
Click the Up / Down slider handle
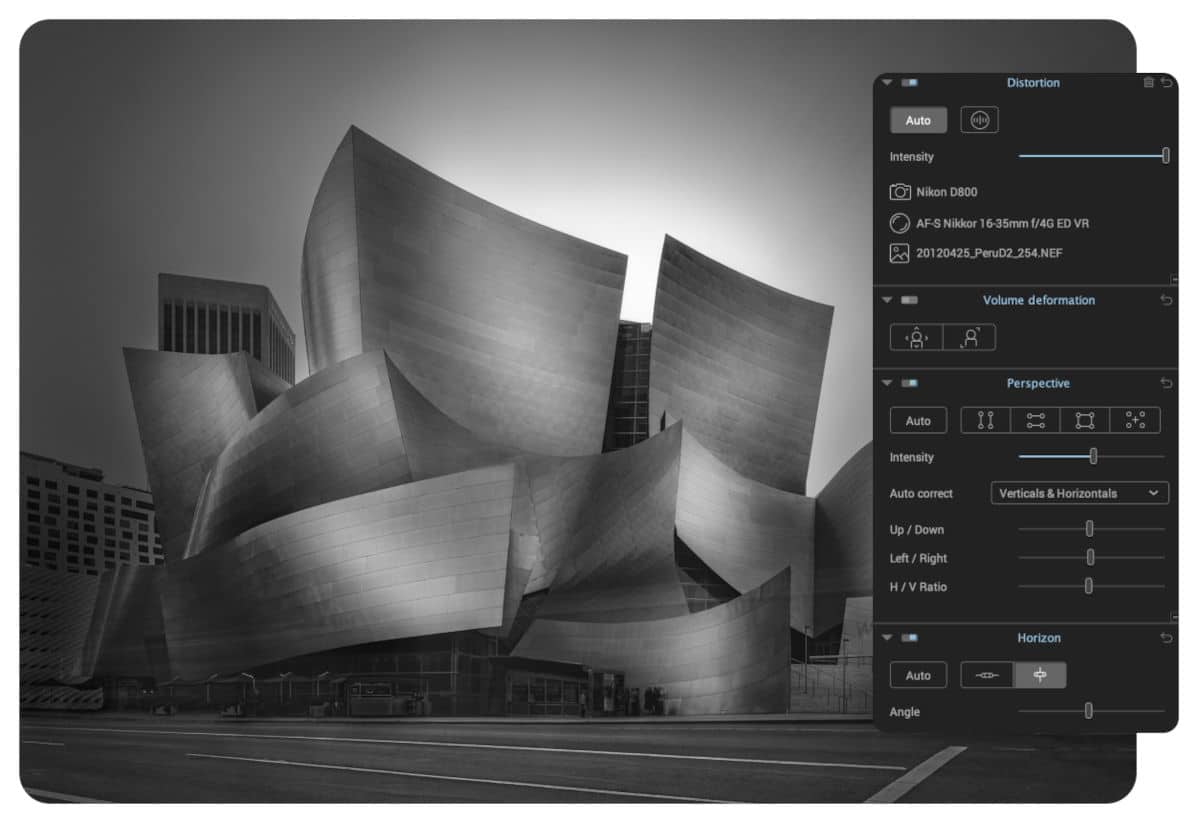point(1089,529)
